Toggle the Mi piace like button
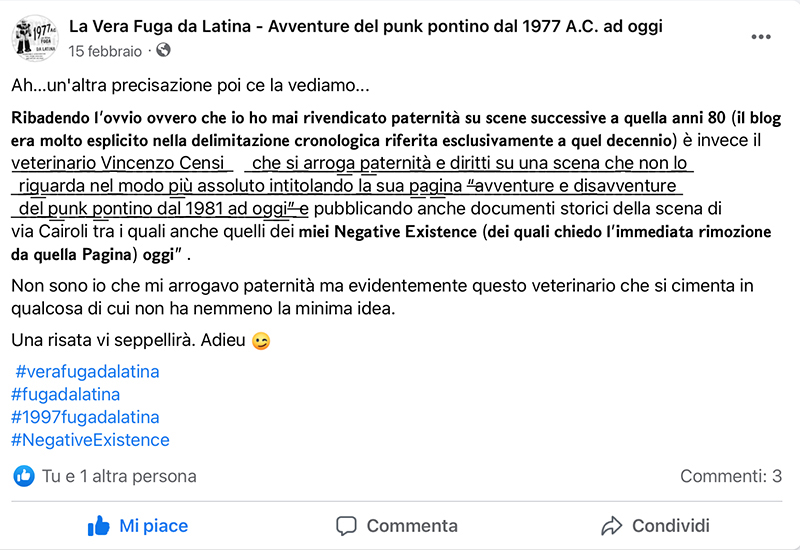Screen dimensions: 800x550 coord(138,526)
